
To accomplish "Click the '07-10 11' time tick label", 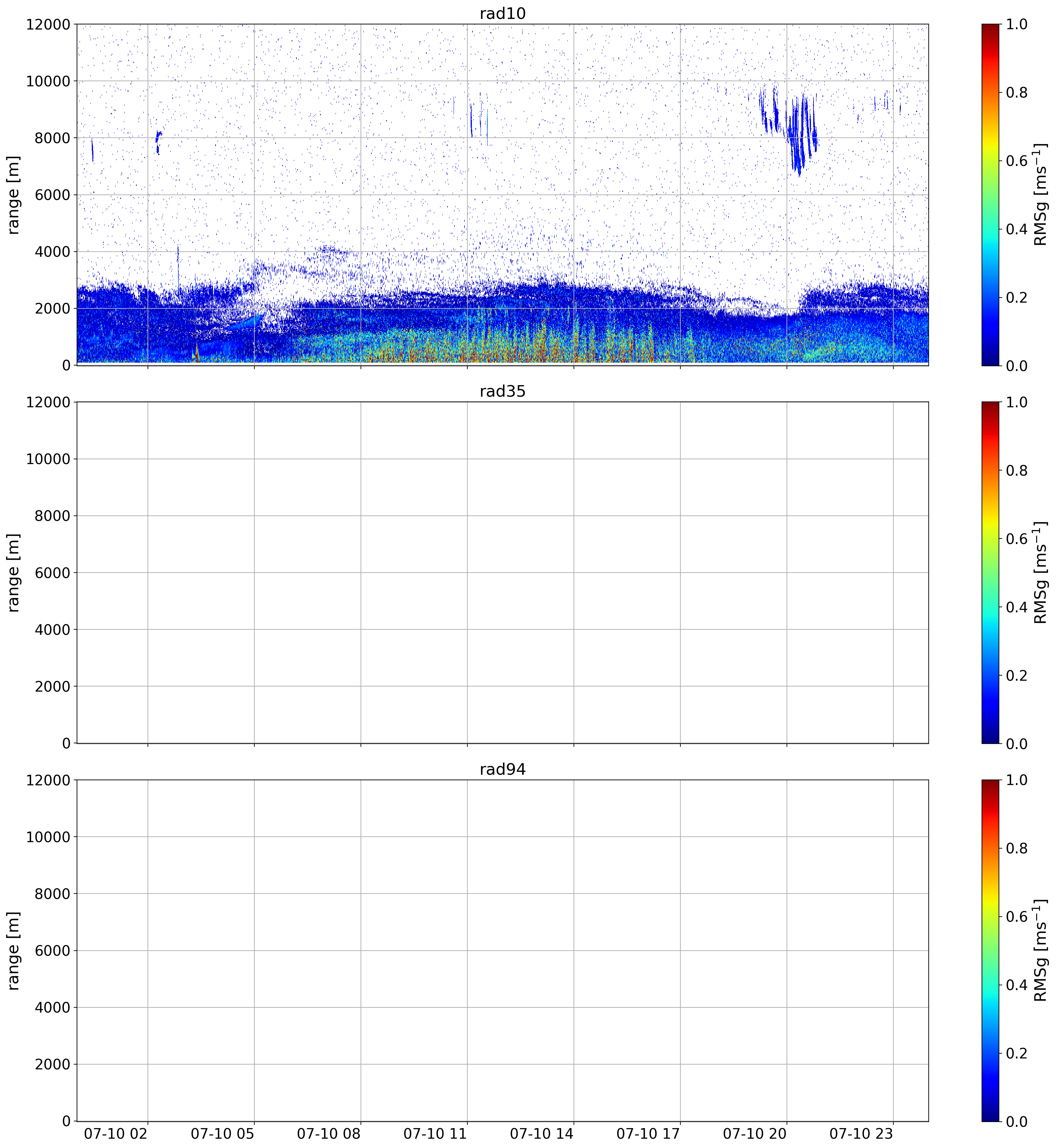I will point(435,1134).
